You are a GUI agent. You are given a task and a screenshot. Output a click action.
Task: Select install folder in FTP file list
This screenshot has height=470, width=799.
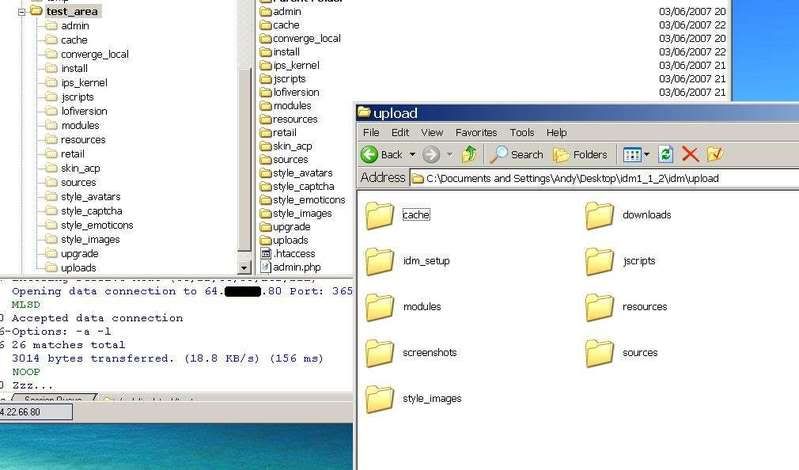point(280,52)
